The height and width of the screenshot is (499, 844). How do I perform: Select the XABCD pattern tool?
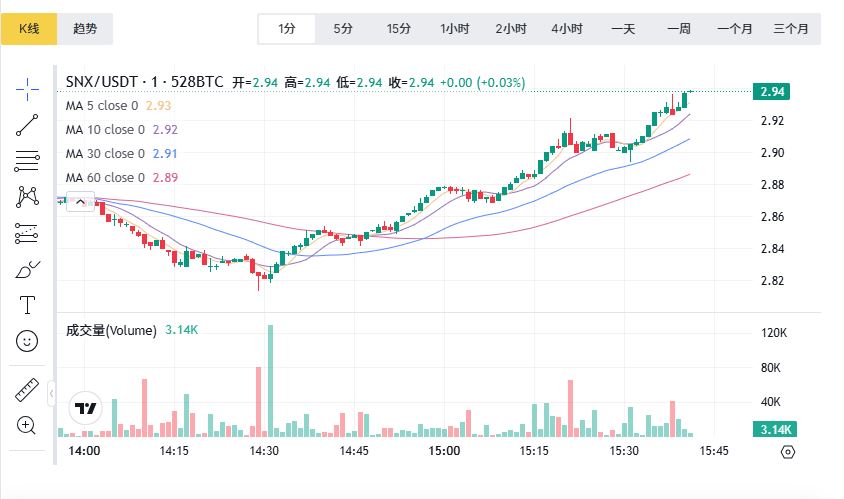coord(27,196)
